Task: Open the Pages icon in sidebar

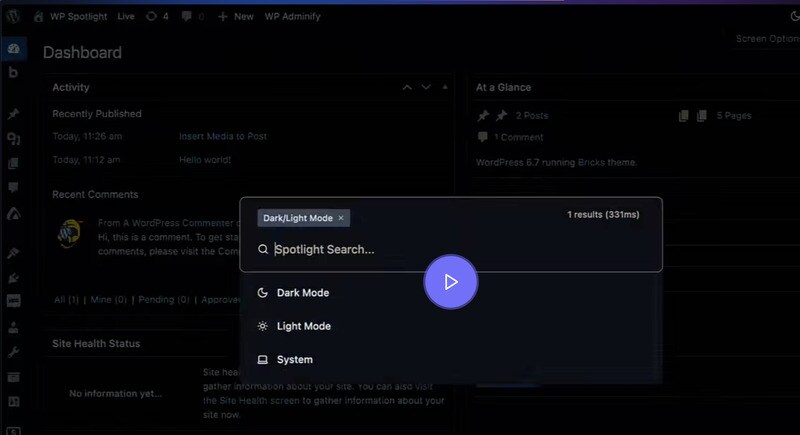Action: [14, 163]
